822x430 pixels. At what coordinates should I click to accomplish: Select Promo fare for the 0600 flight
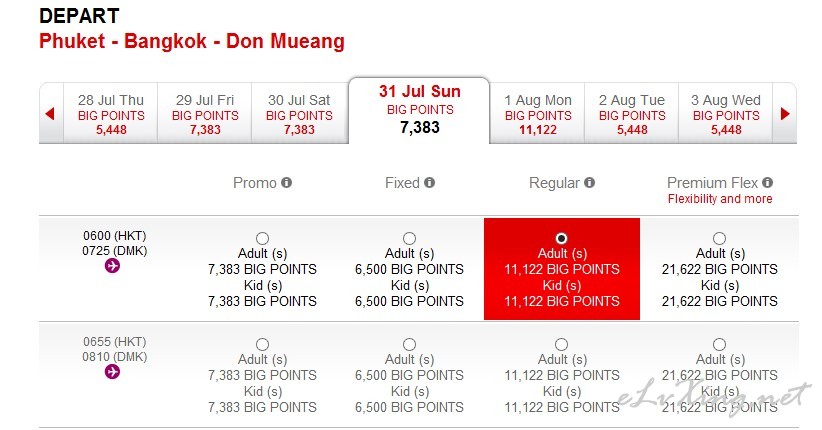click(x=262, y=239)
